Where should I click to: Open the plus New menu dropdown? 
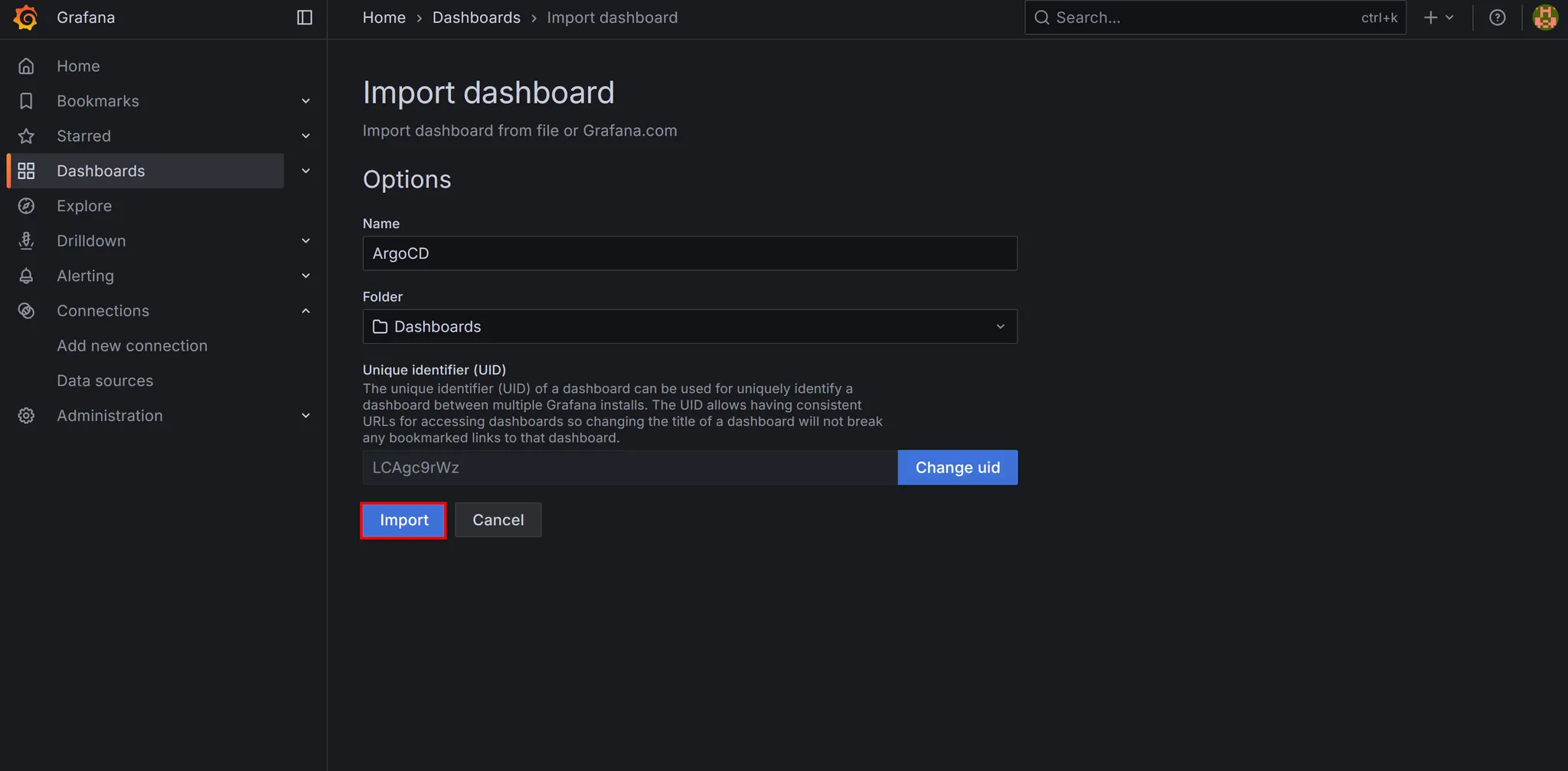[x=1438, y=18]
